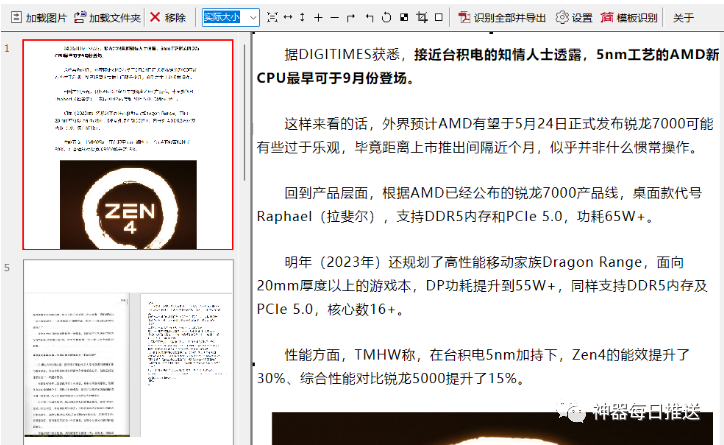Click the rotate right arrow icon
The image size is (724, 445).
tap(351, 18)
